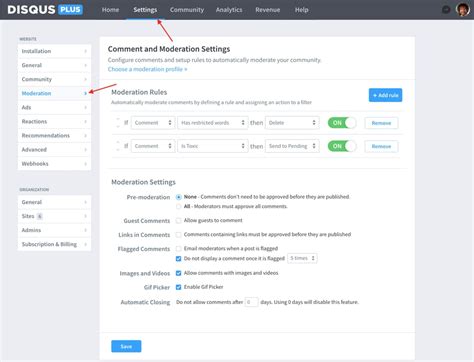The height and width of the screenshot is (362, 474).
Task: Open Send to Pending action dropdown
Action: point(292,146)
